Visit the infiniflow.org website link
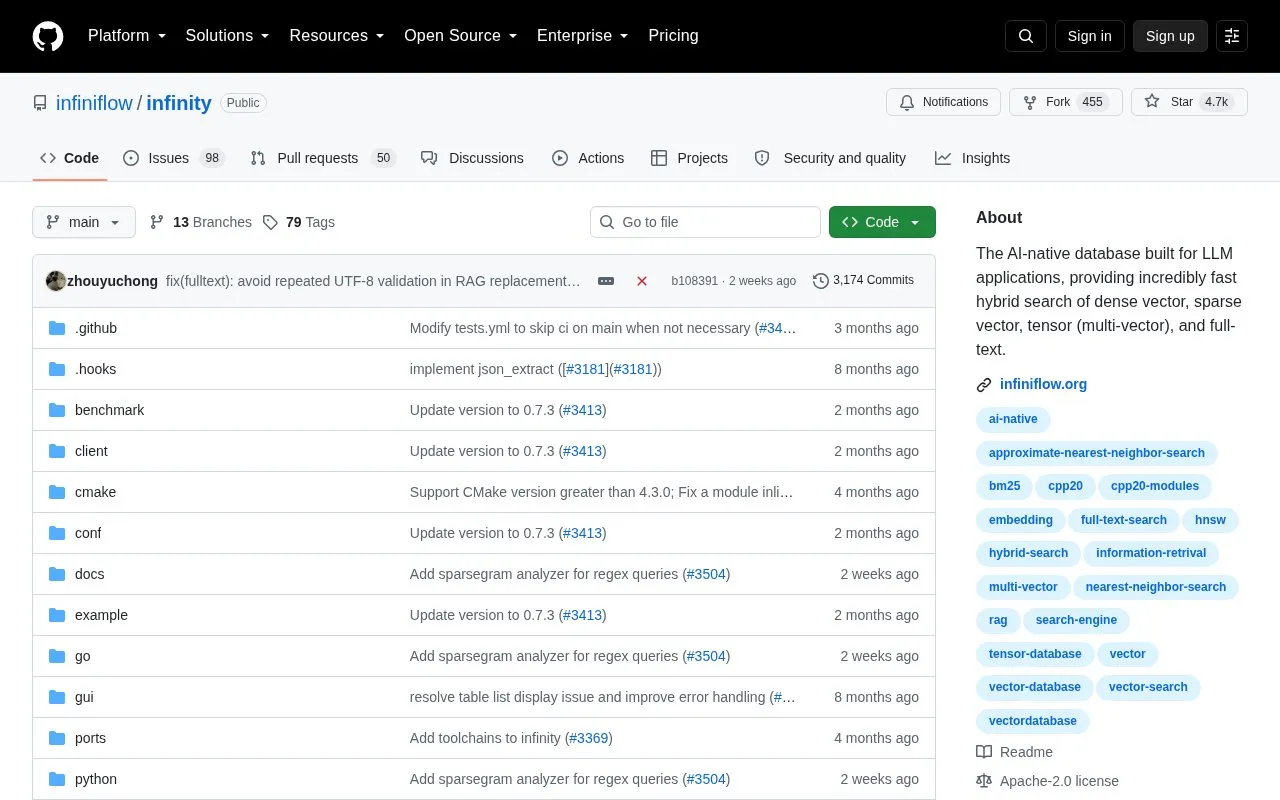 pos(1043,384)
